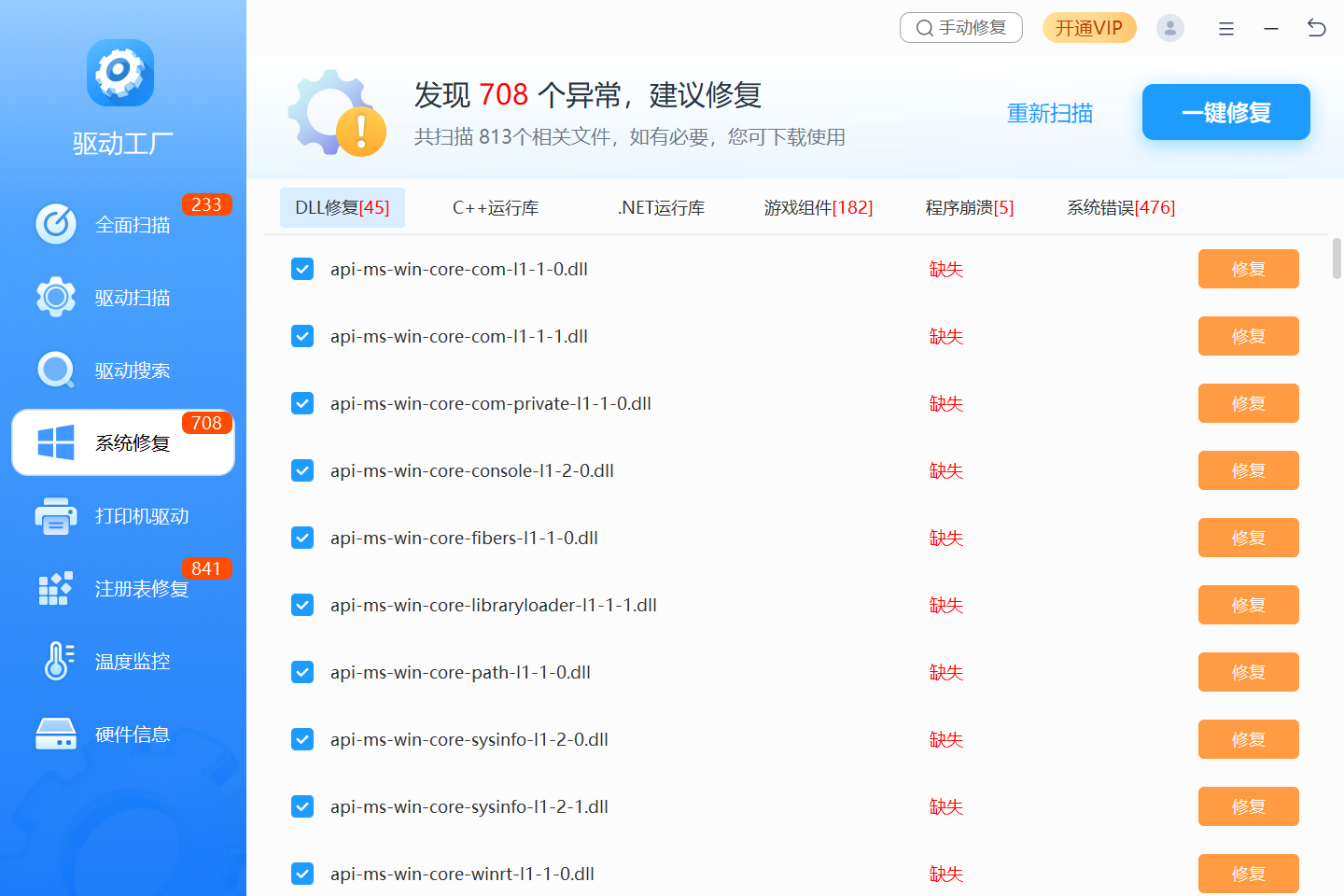Uncheck api-ms-win-core-com-l1-1-1.dll

click(x=302, y=336)
